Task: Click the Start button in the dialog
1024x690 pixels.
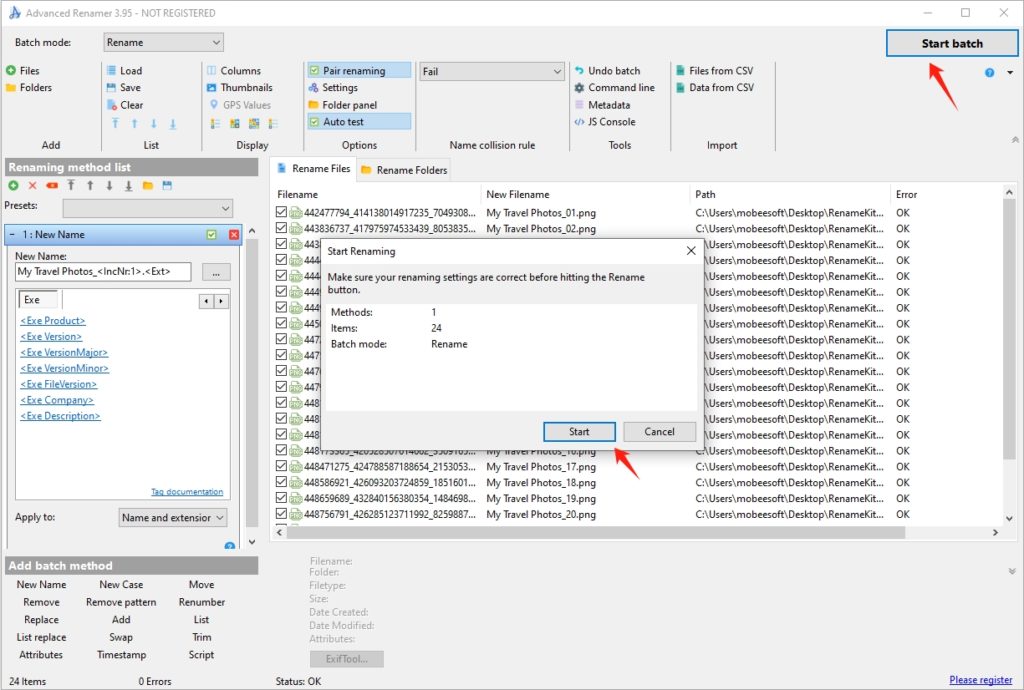Action: click(x=579, y=431)
